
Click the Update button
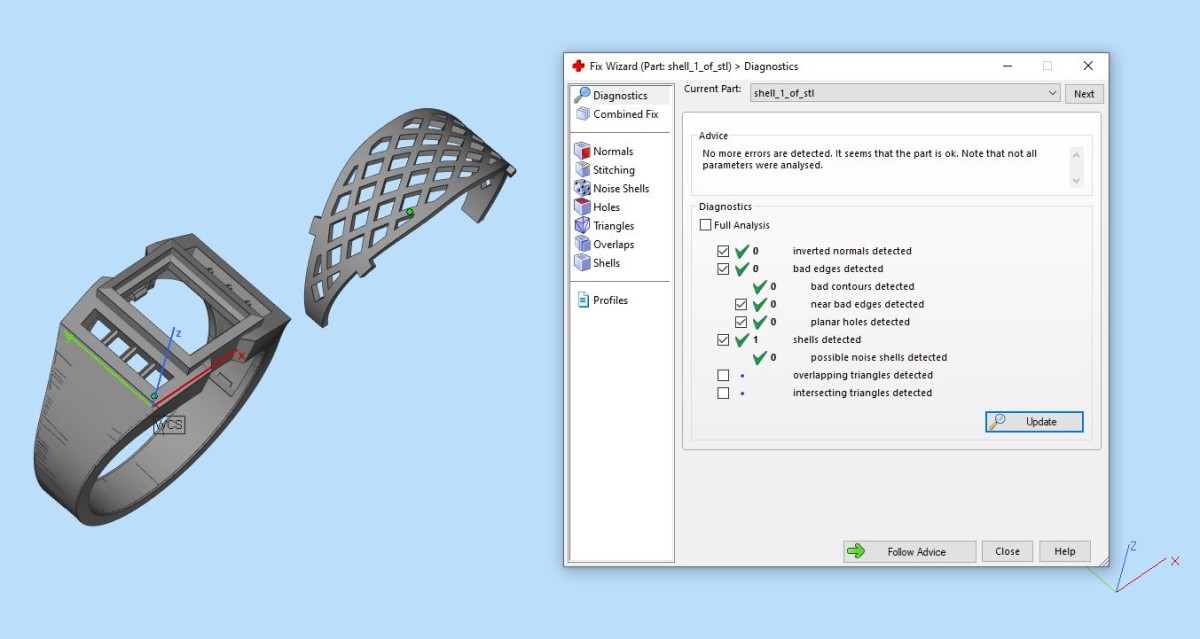(x=1034, y=422)
